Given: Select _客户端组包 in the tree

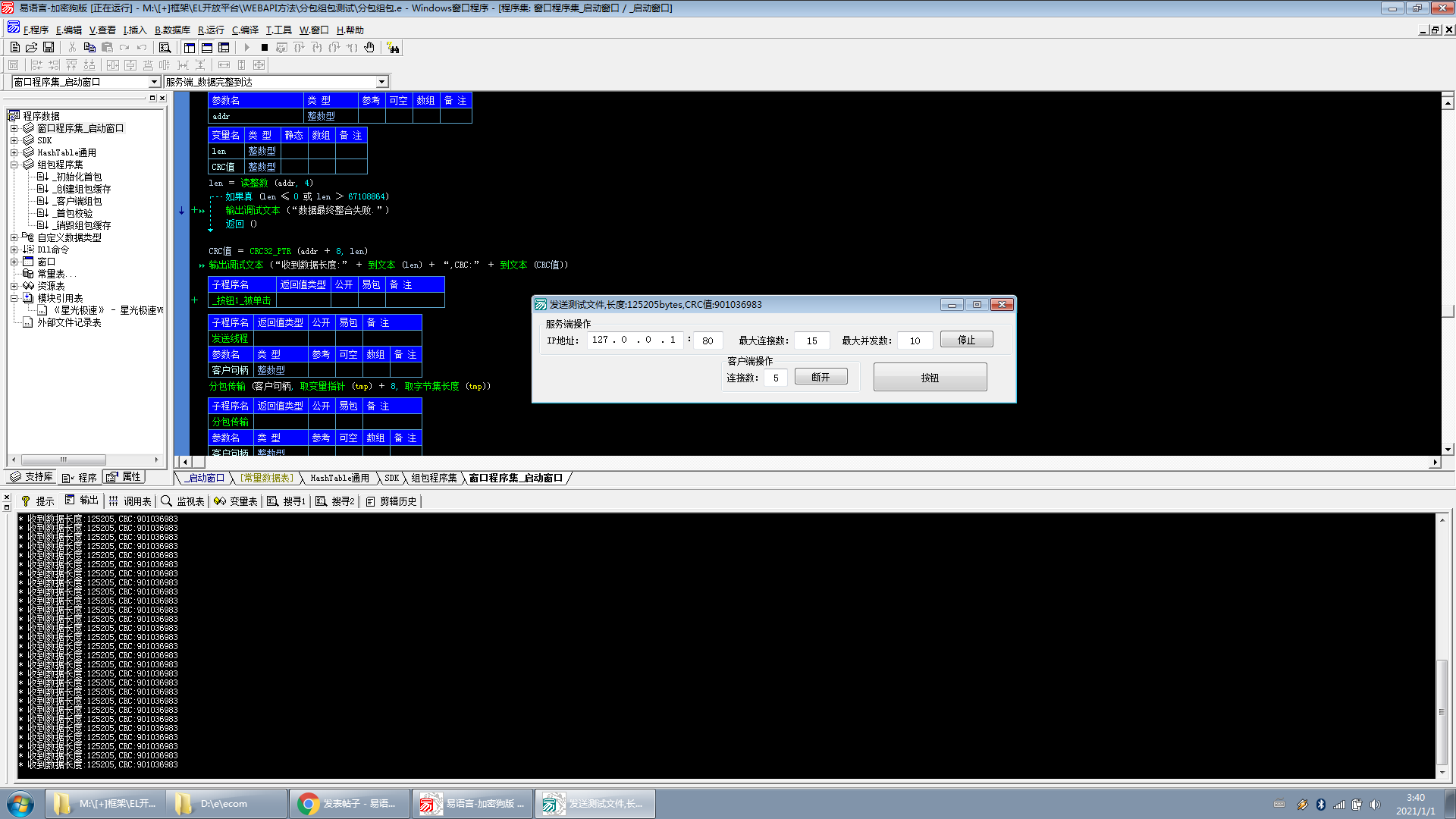Looking at the screenshot, I should pos(78,201).
